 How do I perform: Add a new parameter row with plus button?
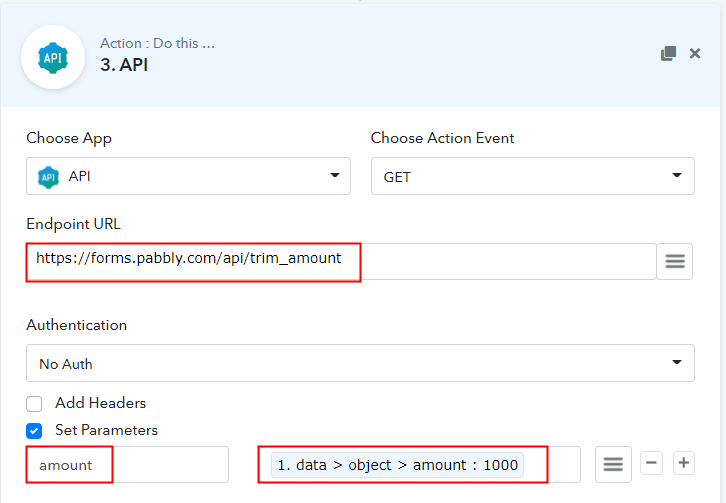pos(683,463)
